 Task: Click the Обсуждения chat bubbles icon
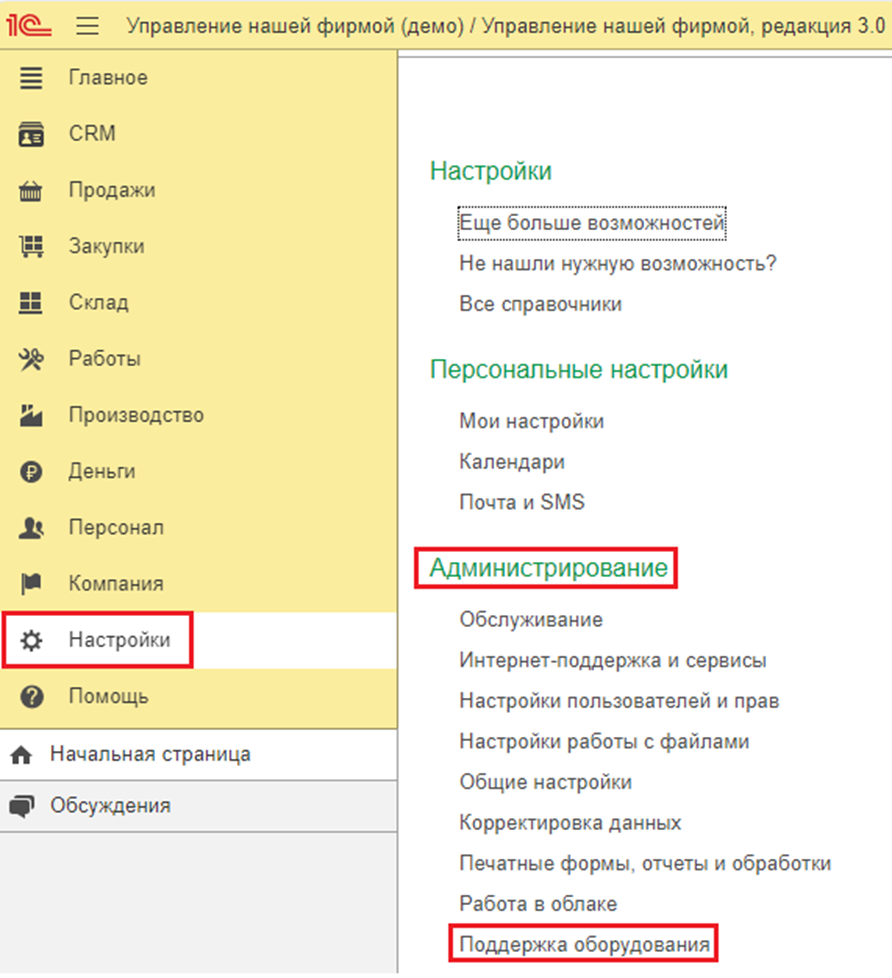click(22, 806)
